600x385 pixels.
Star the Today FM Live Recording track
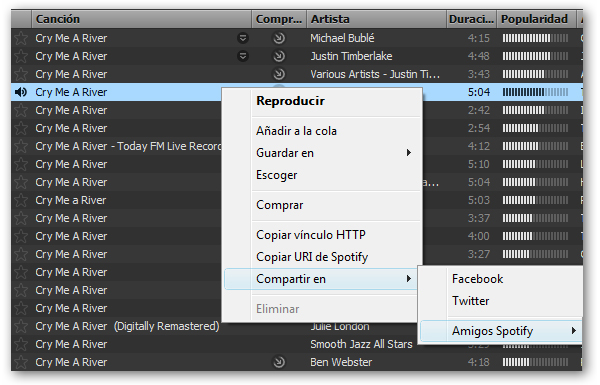pyautogui.click(x=21, y=146)
